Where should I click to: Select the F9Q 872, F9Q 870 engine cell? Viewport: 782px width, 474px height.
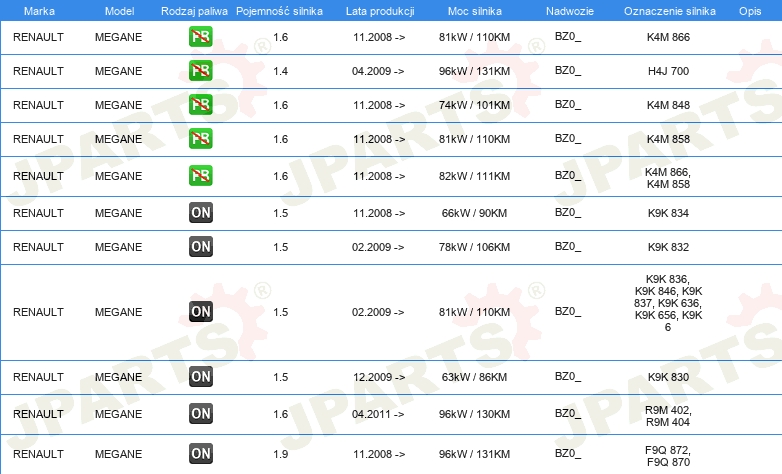(668, 456)
